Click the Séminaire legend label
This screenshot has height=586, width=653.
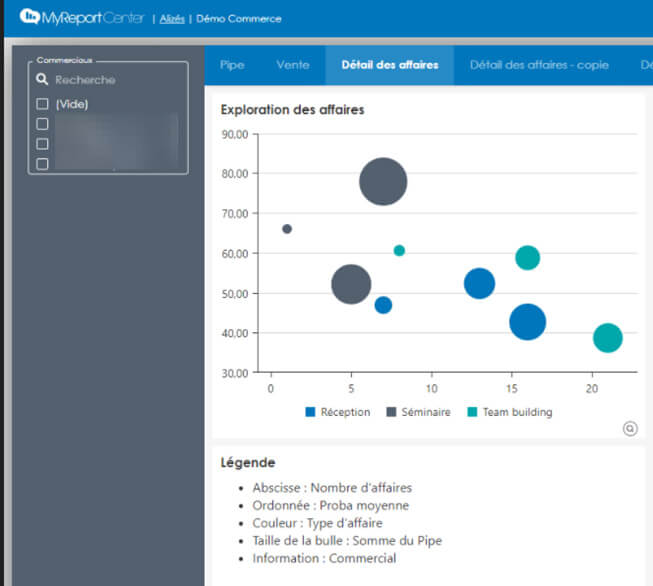426,412
